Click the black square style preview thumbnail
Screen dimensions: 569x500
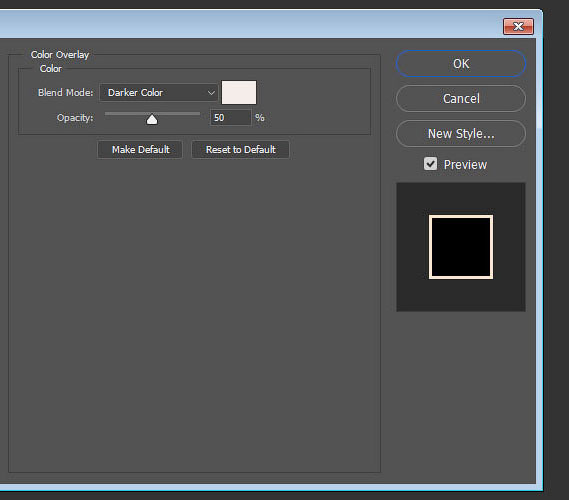coord(461,247)
